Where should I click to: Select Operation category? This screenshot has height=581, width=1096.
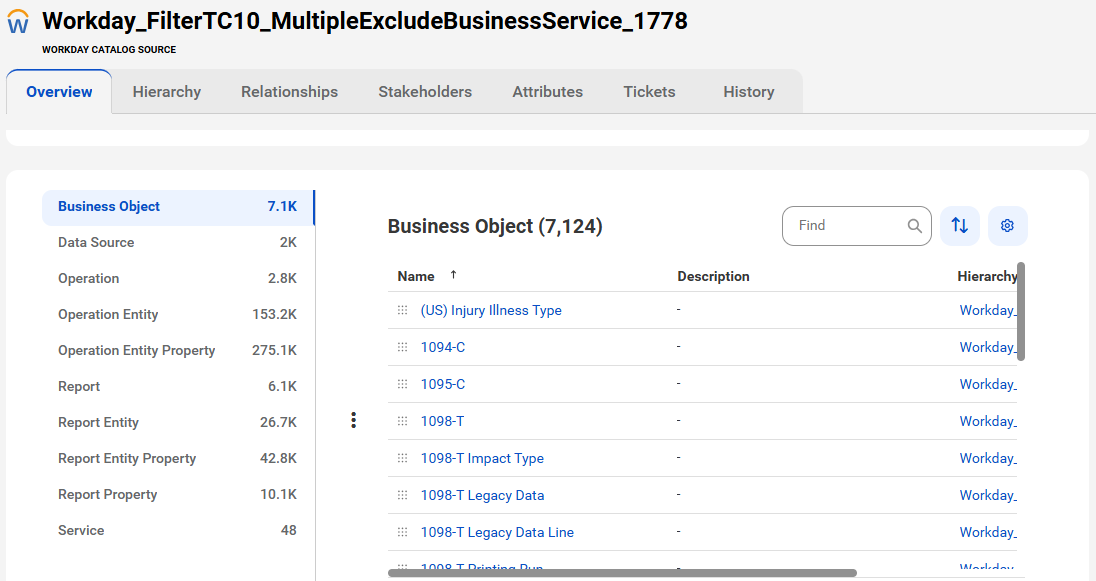(178, 279)
